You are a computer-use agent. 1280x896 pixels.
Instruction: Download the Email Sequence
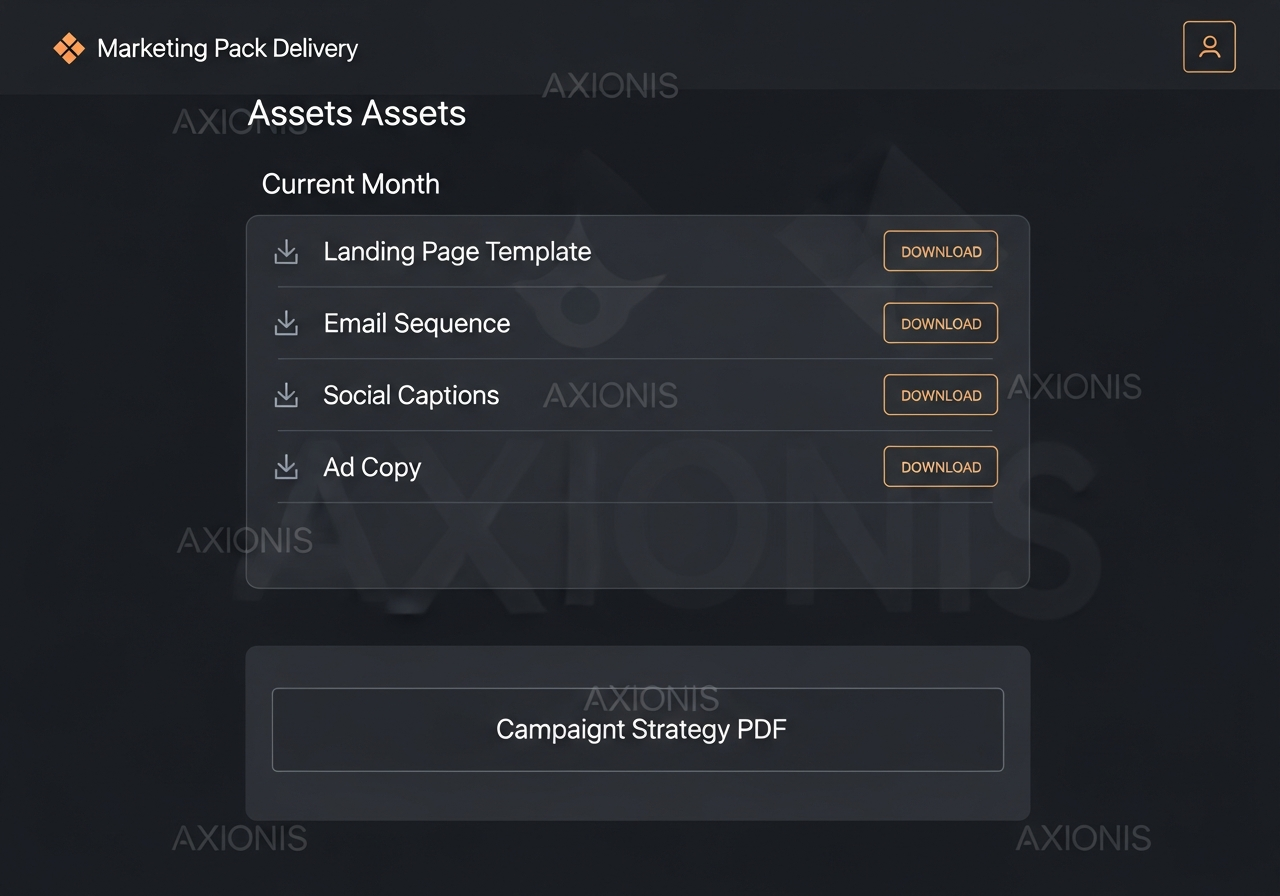pyautogui.click(x=940, y=323)
